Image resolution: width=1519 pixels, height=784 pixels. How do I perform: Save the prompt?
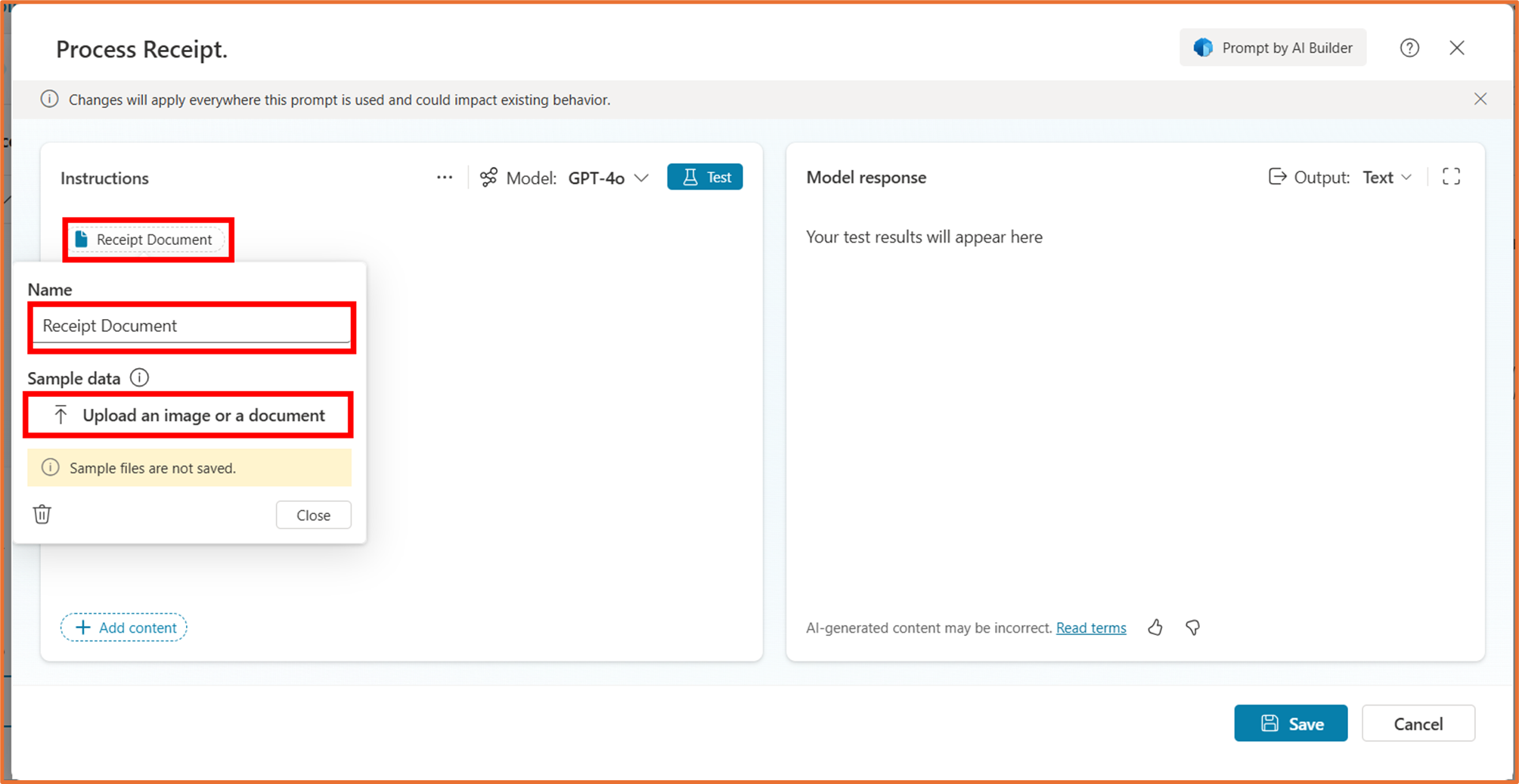pos(1290,723)
